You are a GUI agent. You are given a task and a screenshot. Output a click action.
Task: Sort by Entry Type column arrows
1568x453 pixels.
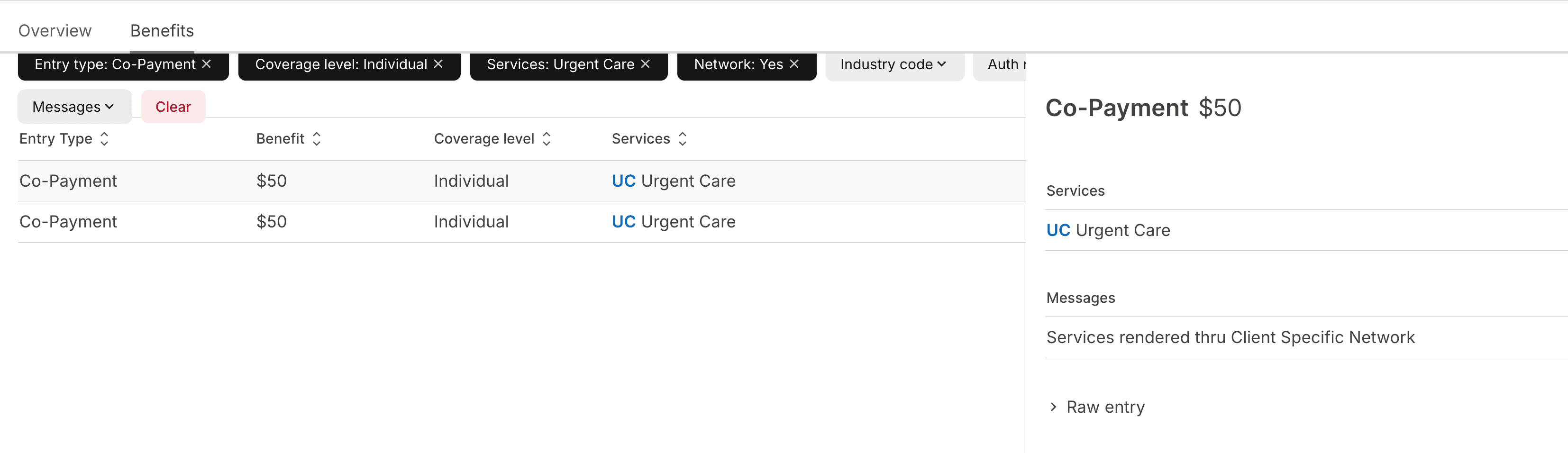[105, 139]
